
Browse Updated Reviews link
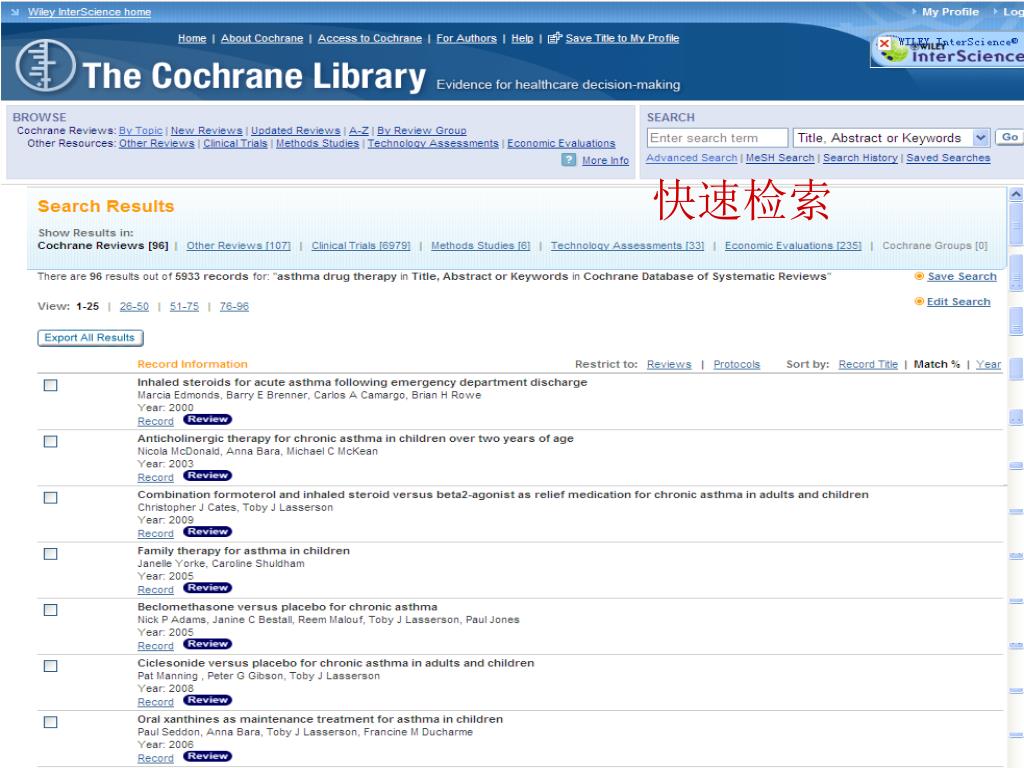tap(296, 131)
